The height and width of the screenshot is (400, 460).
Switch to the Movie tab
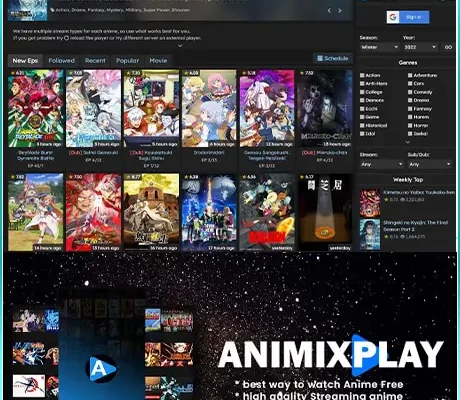[158, 61]
